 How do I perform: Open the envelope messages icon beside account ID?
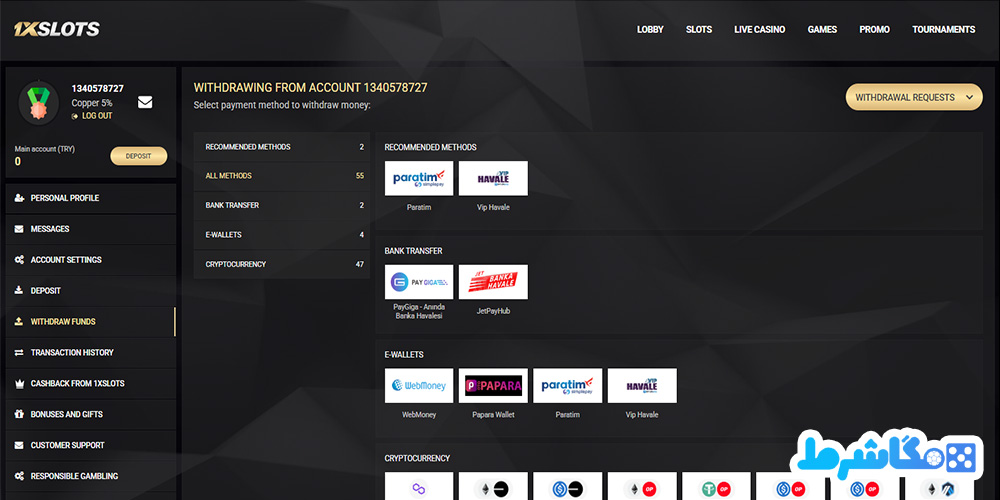[x=145, y=102]
